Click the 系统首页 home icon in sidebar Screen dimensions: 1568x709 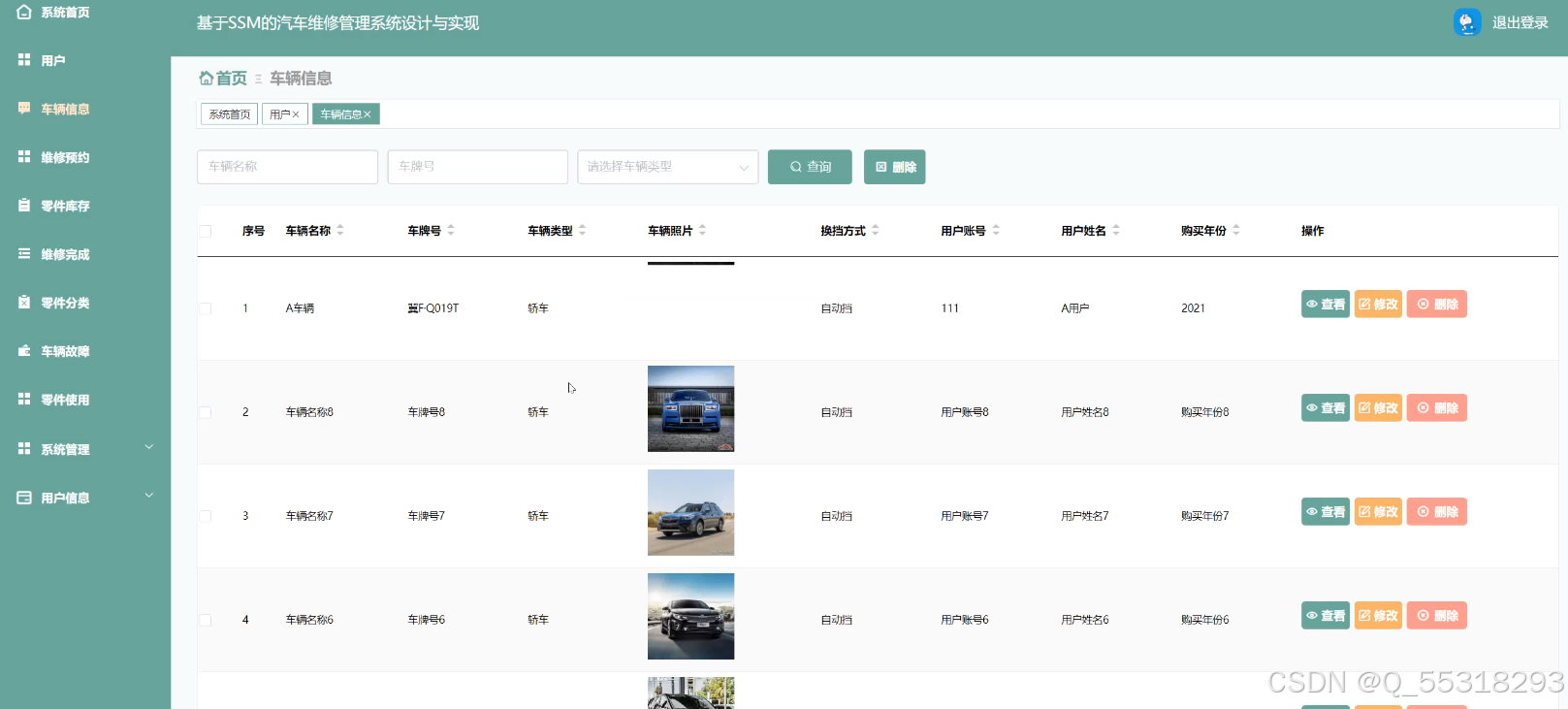click(x=24, y=12)
